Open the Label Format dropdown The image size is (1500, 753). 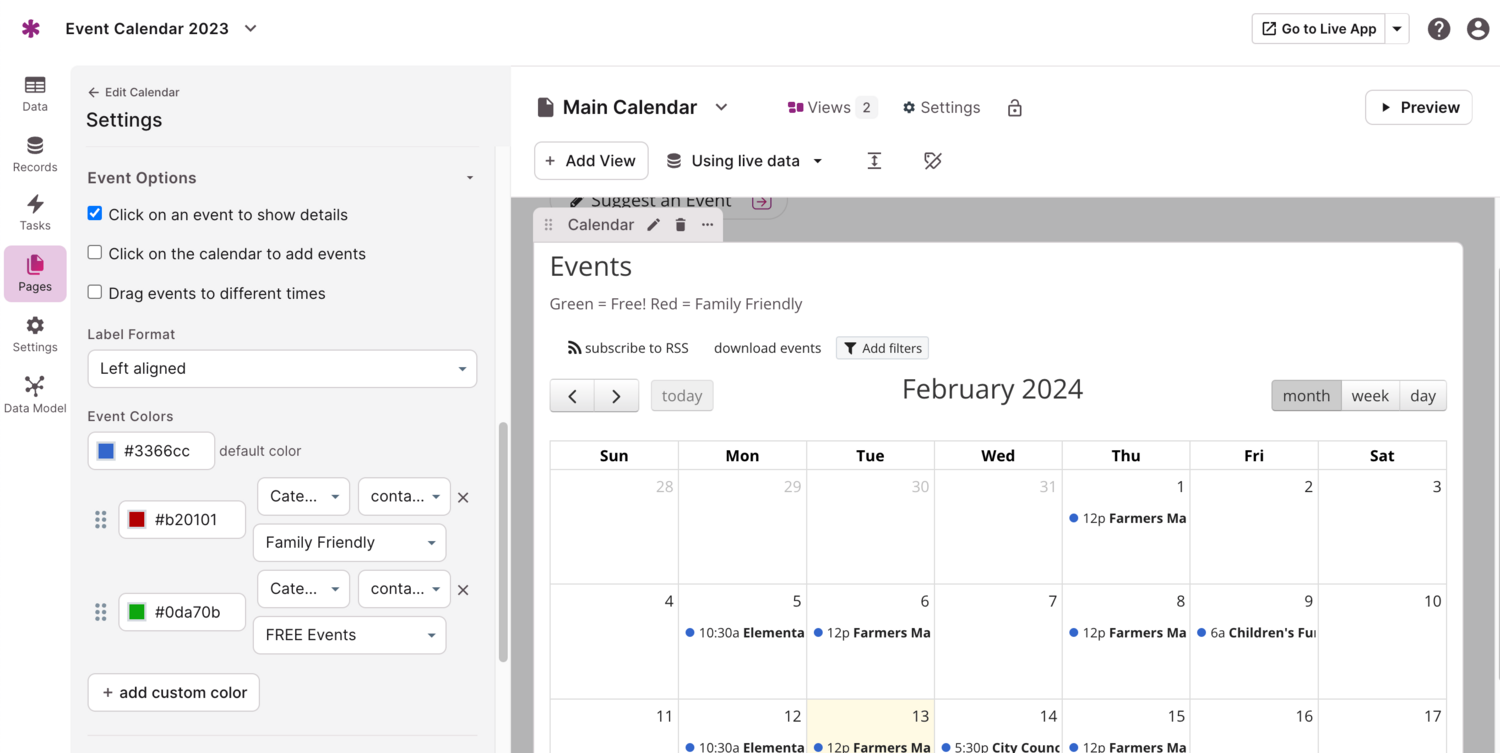tap(281, 368)
